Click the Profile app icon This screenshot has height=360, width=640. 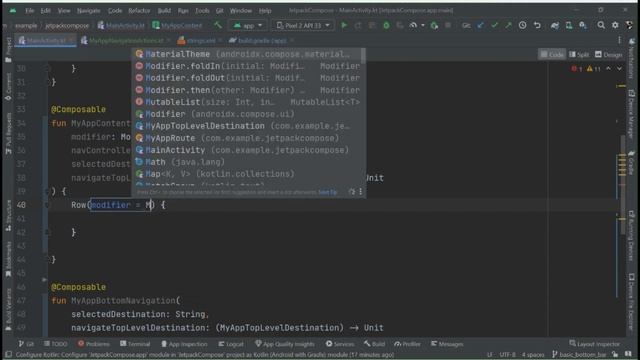click(413, 25)
